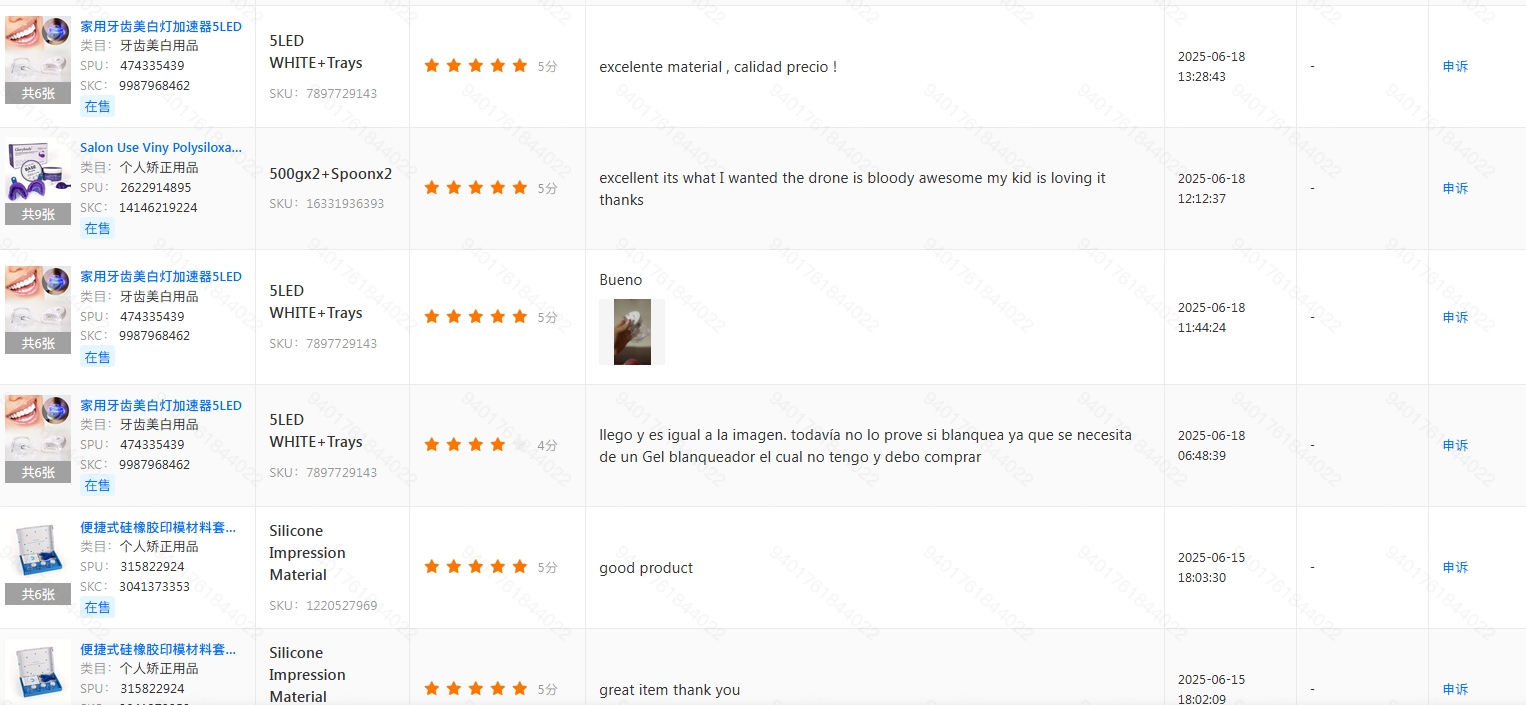Open the 11:44:24 review's product title link
Image resolution: width=1526 pixels, height=705 pixels.
[x=161, y=276]
